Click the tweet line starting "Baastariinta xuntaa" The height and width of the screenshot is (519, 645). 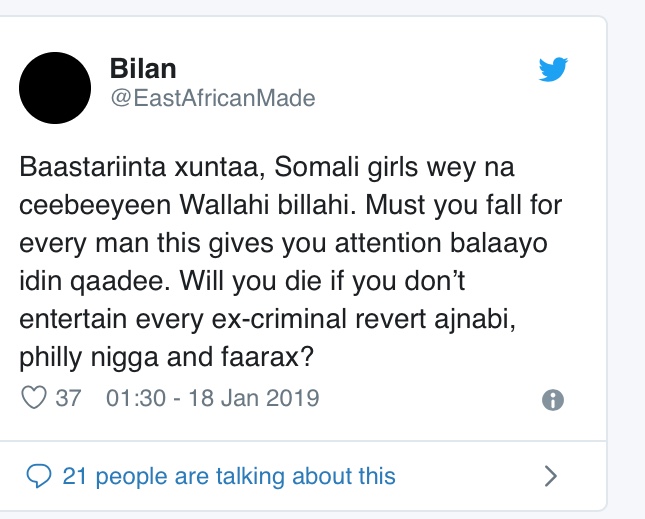pyautogui.click(x=267, y=167)
